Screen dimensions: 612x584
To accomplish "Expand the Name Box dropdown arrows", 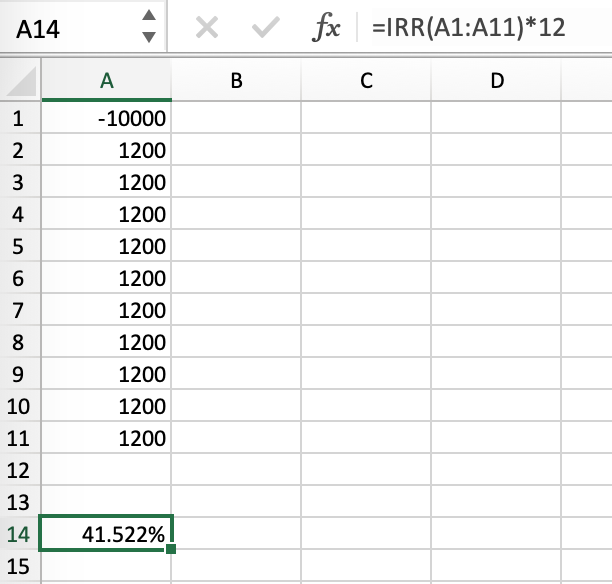I will (x=149, y=26).
